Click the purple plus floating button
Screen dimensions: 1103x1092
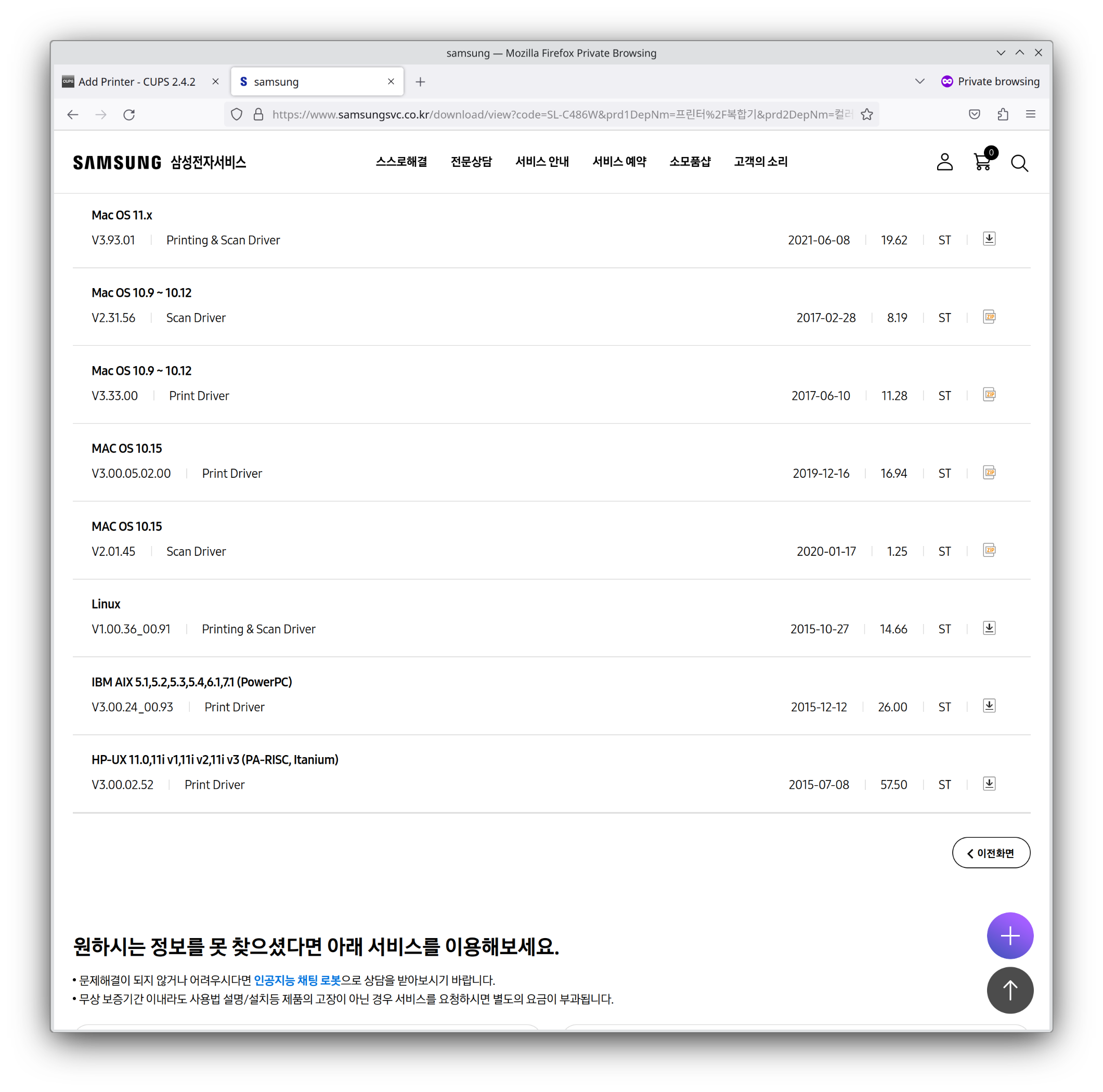(1009, 935)
